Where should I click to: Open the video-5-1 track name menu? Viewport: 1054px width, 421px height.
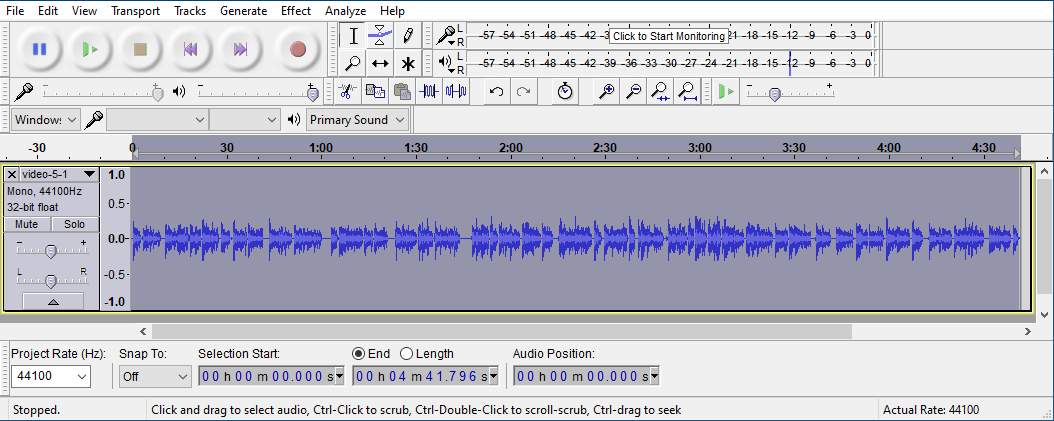[x=59, y=174]
